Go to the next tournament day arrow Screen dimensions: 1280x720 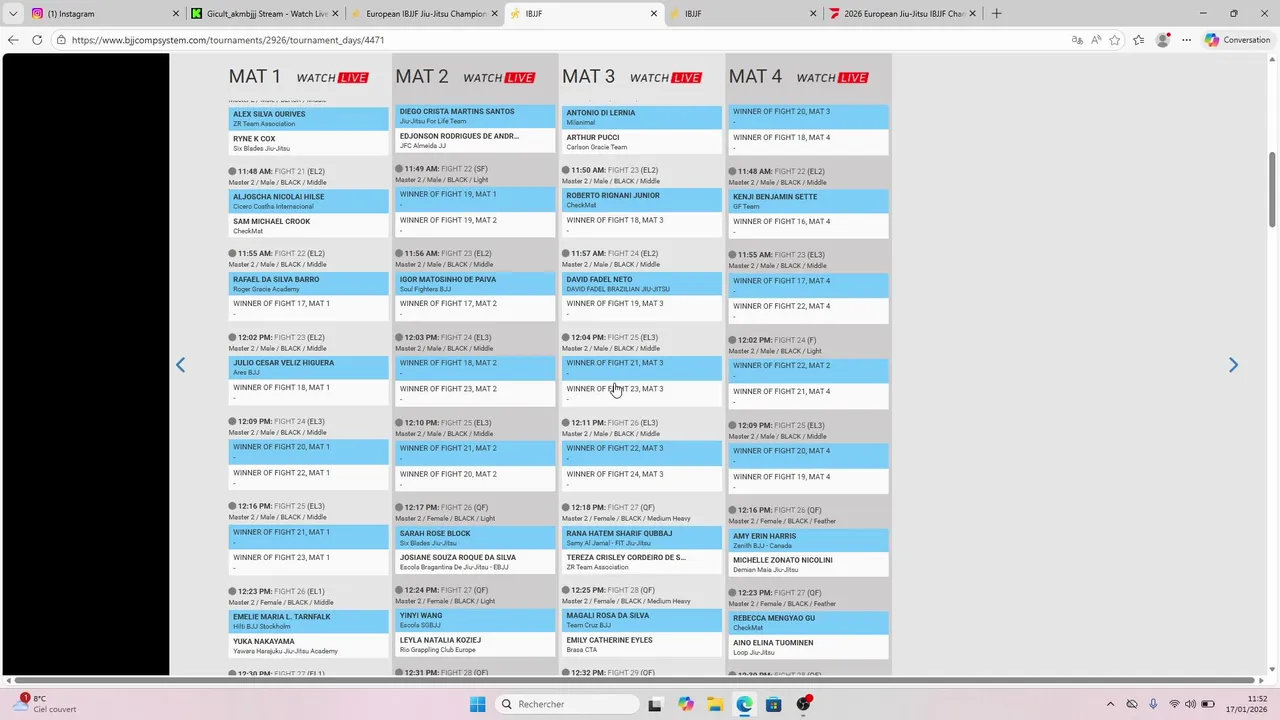point(1233,365)
